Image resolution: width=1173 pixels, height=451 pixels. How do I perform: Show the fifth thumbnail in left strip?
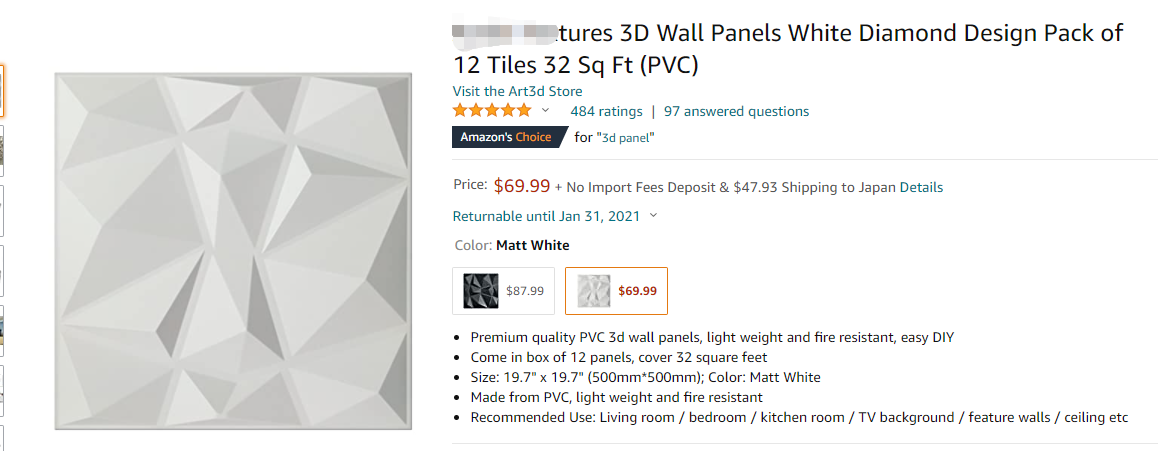(x=2, y=330)
